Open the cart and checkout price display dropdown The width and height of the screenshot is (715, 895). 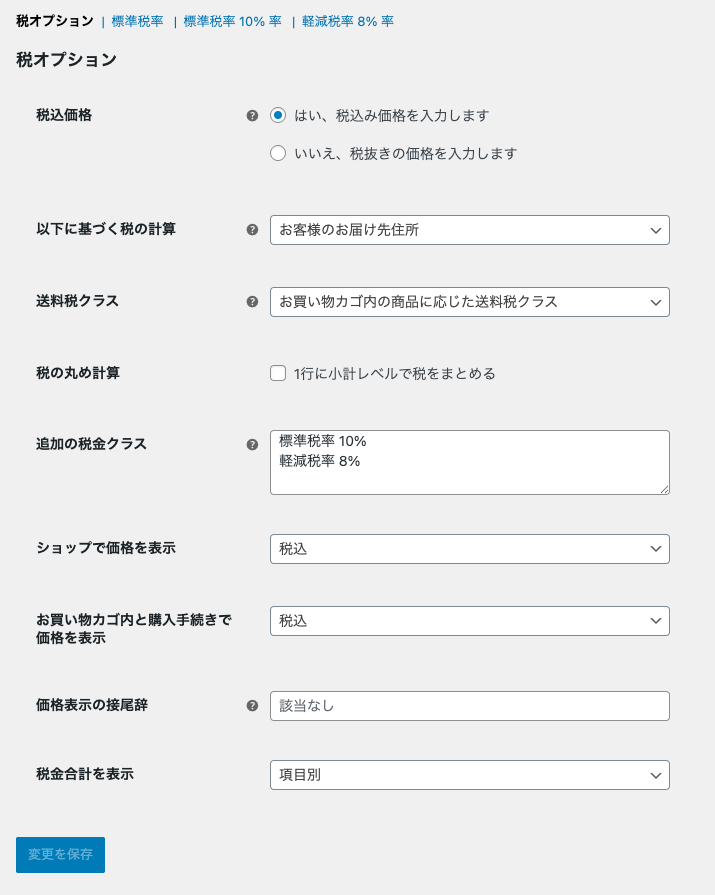pyautogui.click(x=469, y=621)
